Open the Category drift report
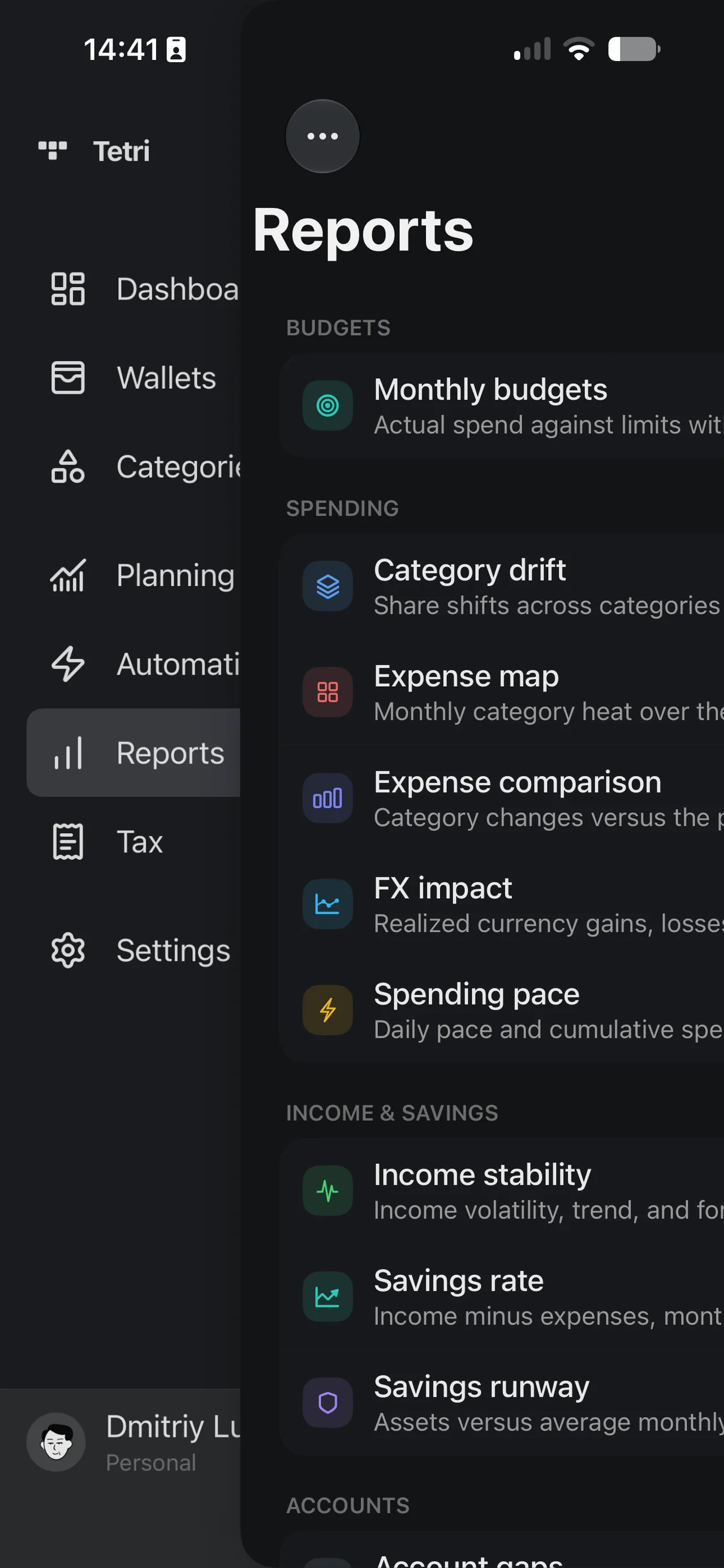 pyautogui.click(x=502, y=587)
